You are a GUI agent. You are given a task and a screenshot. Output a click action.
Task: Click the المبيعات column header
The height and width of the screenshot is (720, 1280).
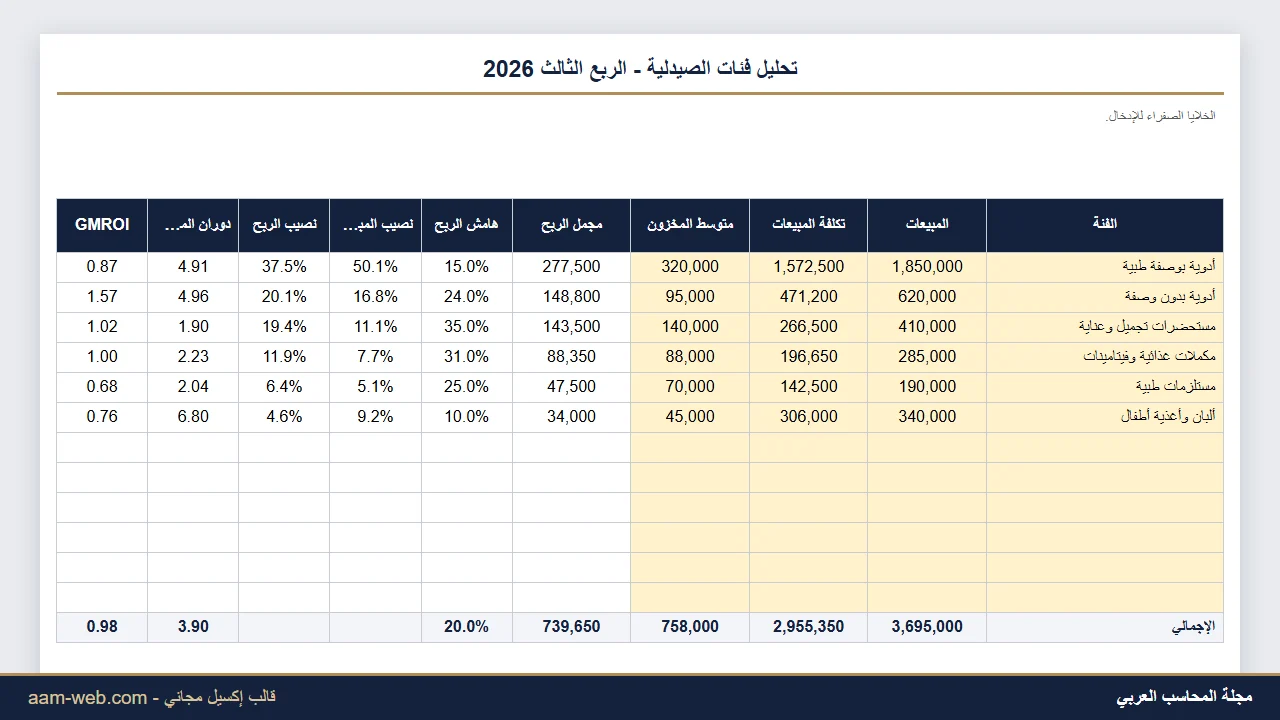click(927, 225)
